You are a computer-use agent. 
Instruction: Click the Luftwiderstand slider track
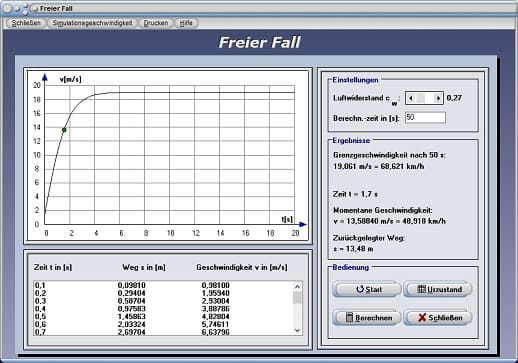coord(424,98)
